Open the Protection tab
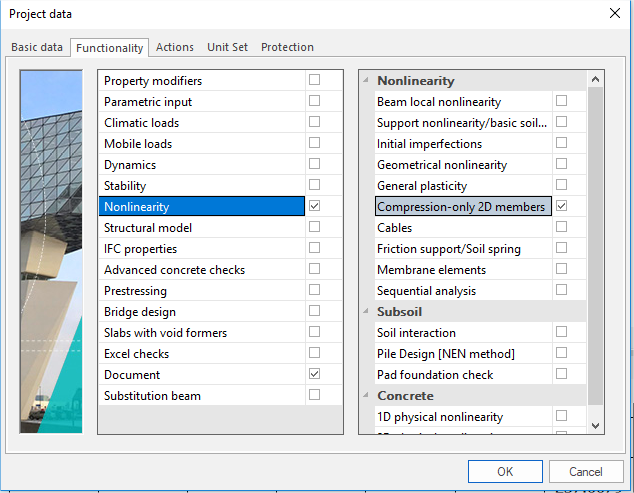This screenshot has width=634, height=493. (287, 47)
